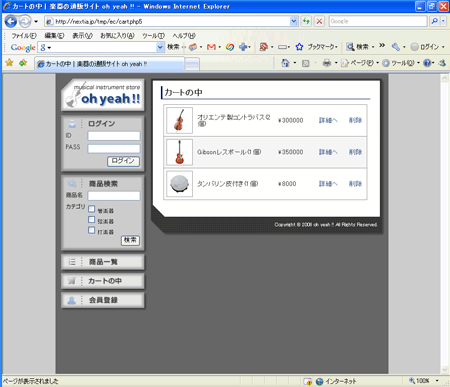Expand the search provider options dropdown
Image resolution: width=450 pixels, height=387 pixels.
click(443, 21)
